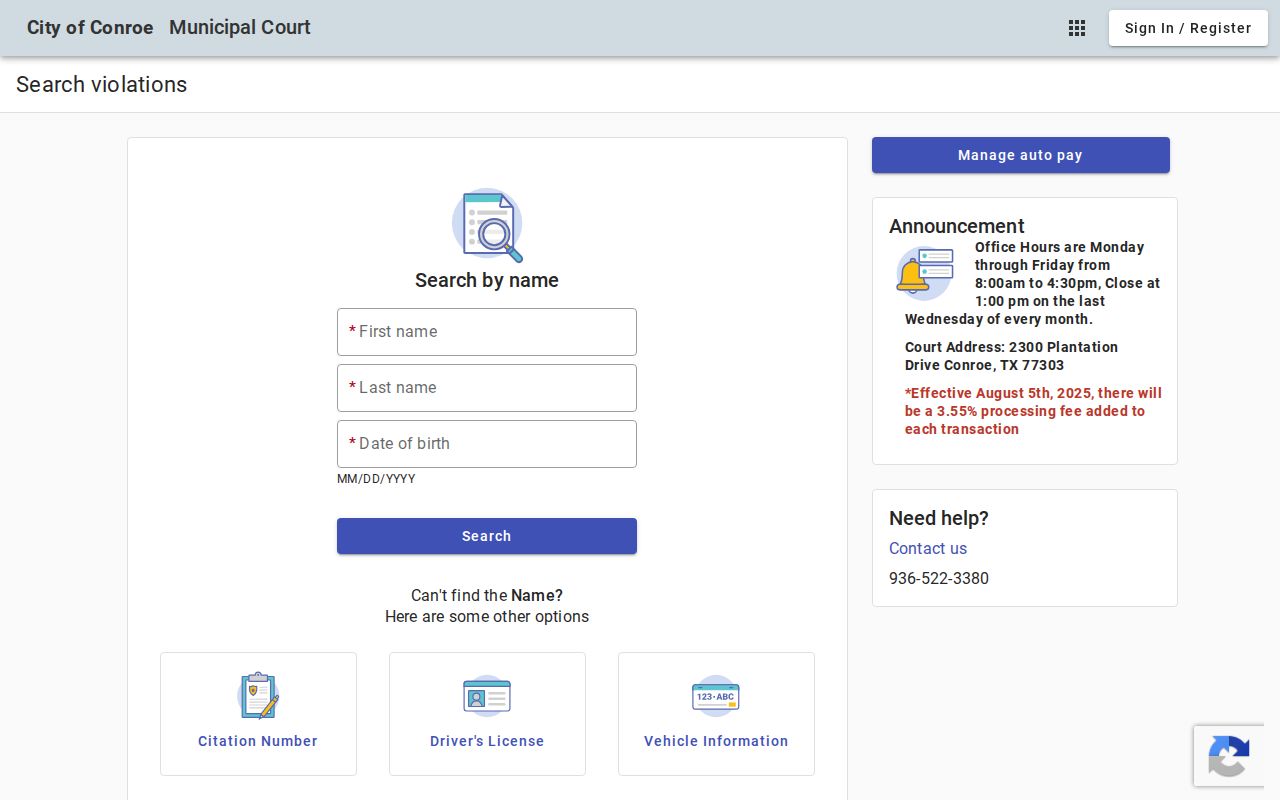Click the City of Conroe title
Viewport: 1280px width, 800px height.
tap(90, 28)
